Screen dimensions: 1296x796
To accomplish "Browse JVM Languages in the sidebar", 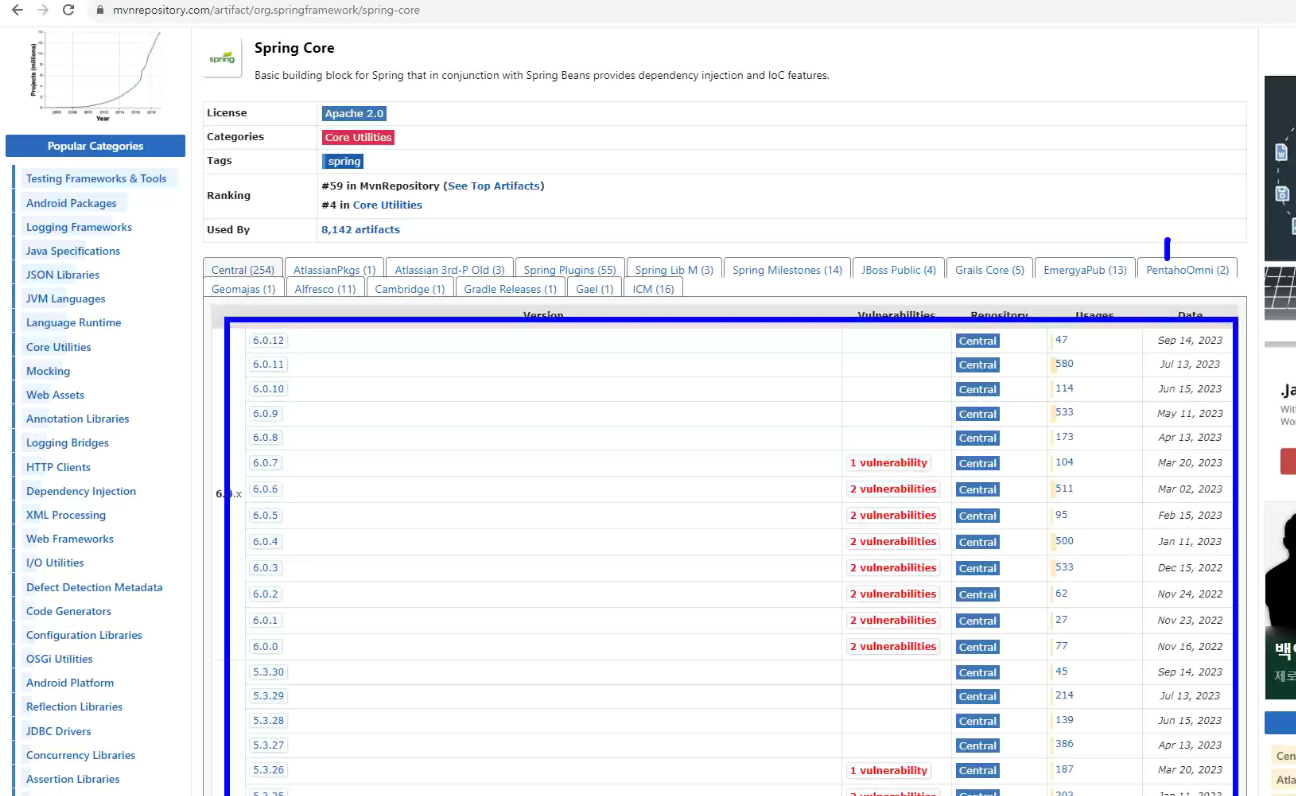I will click(x=65, y=299).
